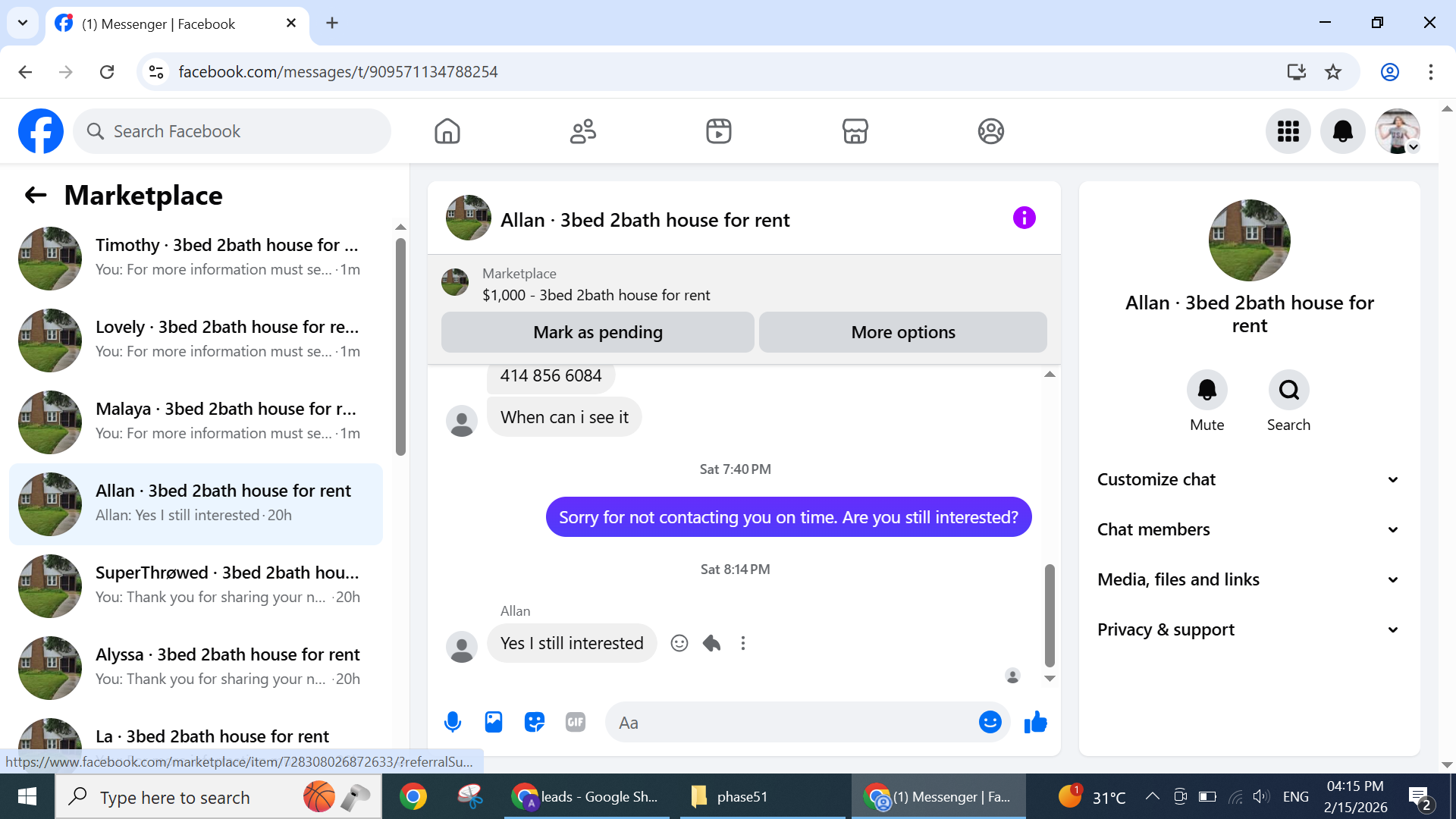Show hidden system tray icons chevron
Viewport: 1456px width, 819px height.
tap(1152, 796)
